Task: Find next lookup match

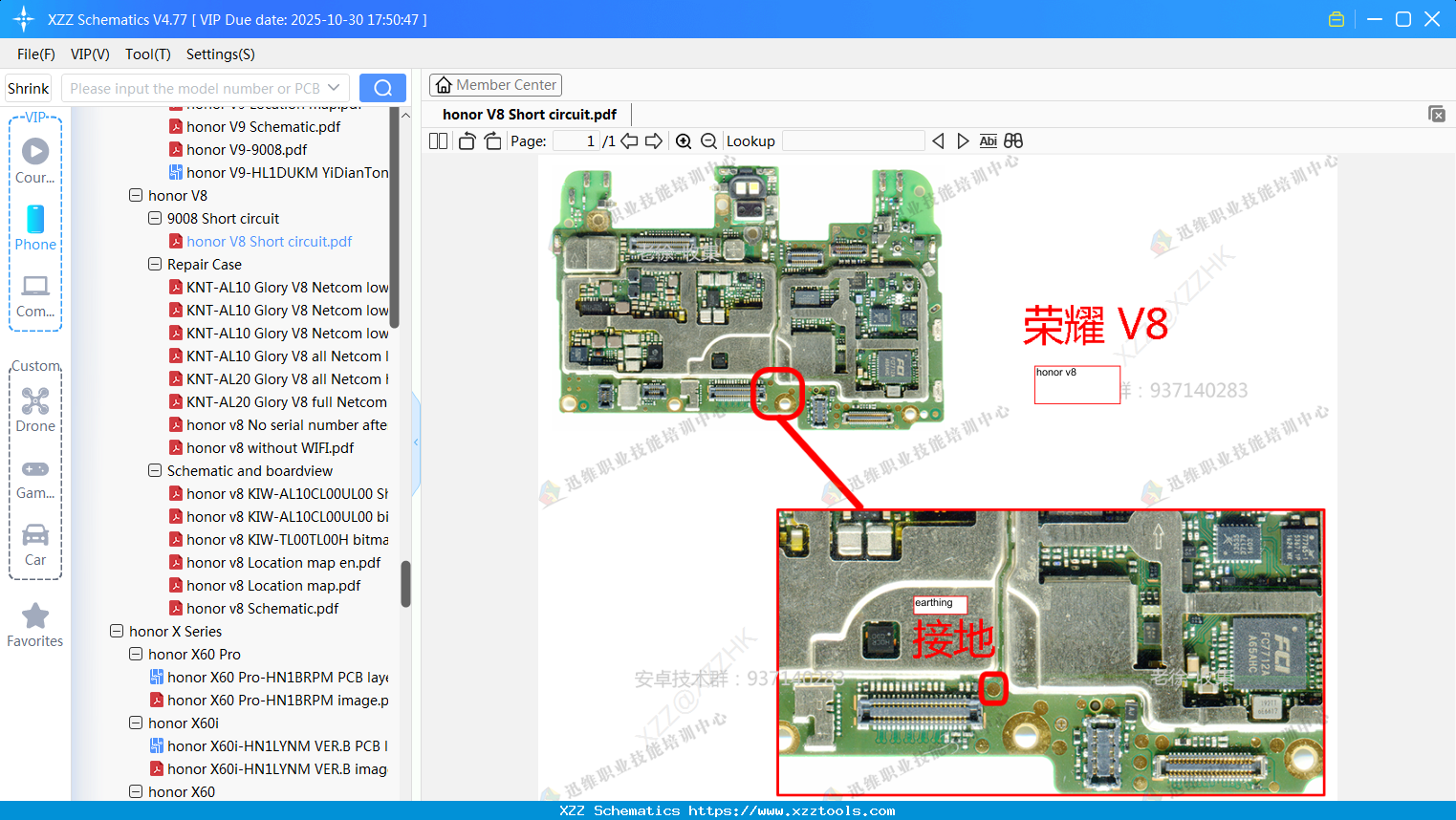Action: [x=963, y=141]
